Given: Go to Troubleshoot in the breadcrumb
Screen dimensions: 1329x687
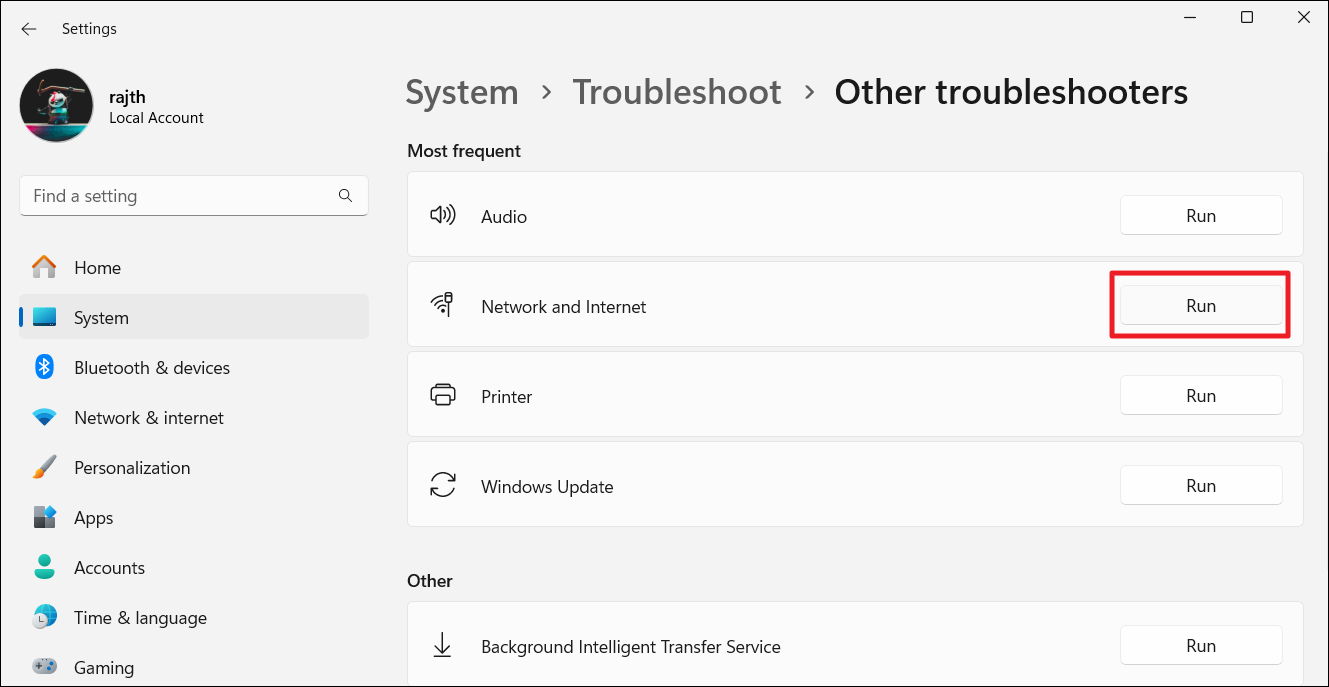Looking at the screenshot, I should (676, 92).
